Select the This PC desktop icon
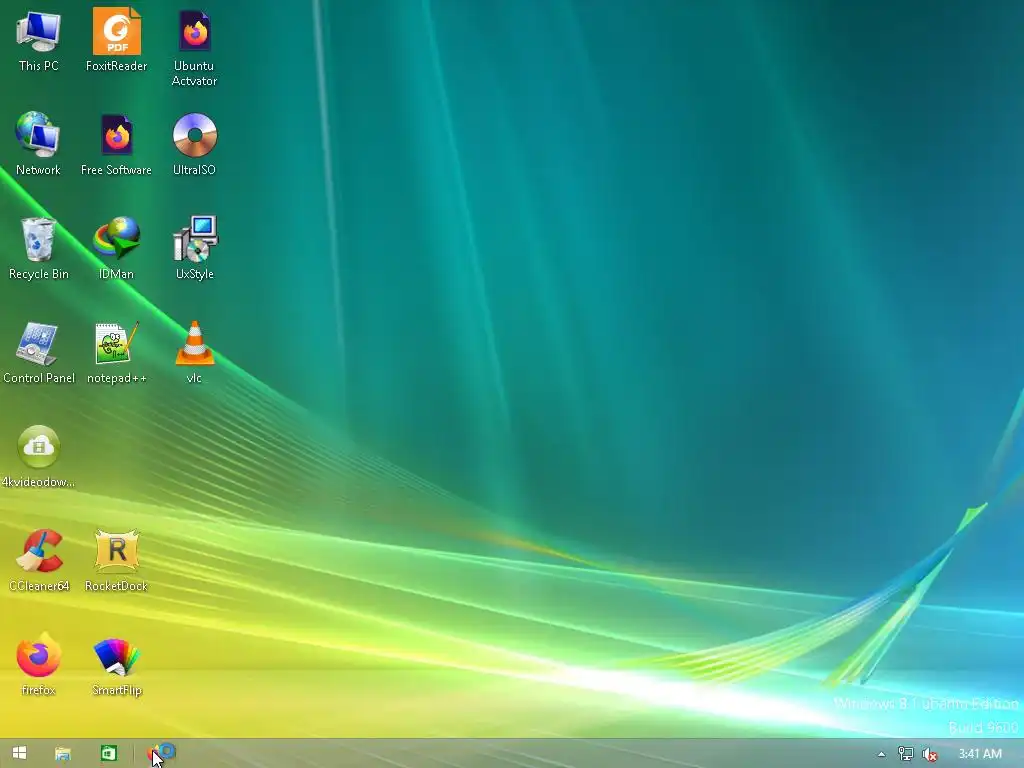Screen dimensions: 1024x768 point(39,33)
